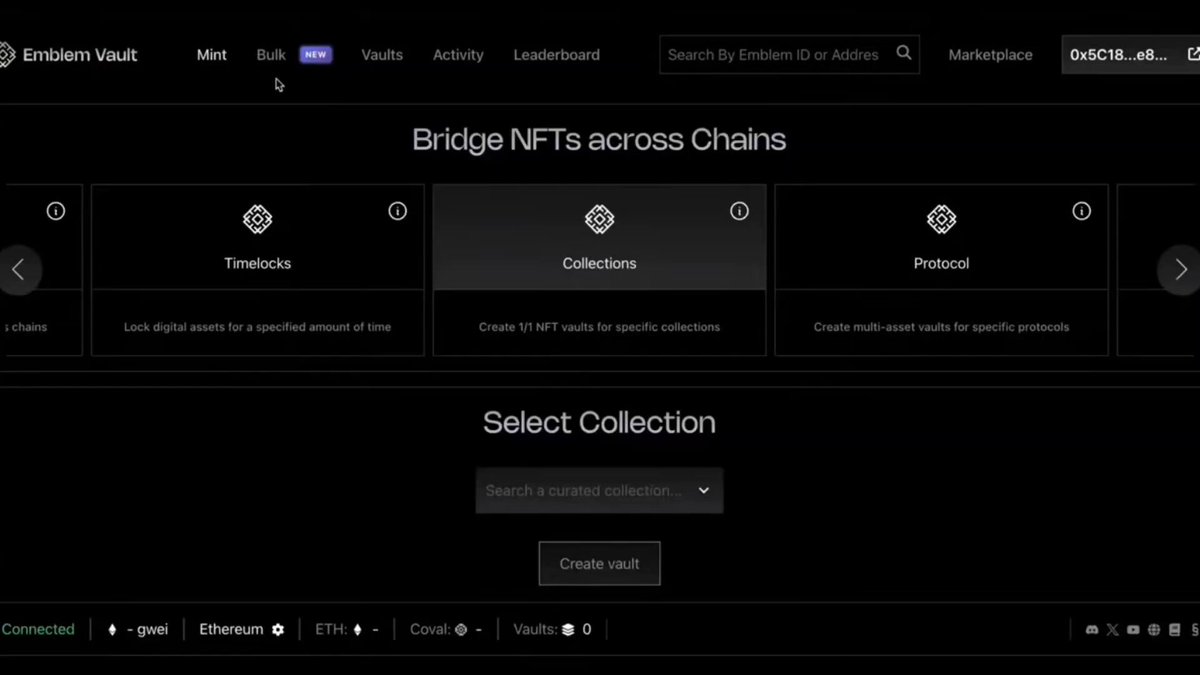Show next vault type with right arrow
Screen dimensions: 1200x675
tap(1180, 269)
